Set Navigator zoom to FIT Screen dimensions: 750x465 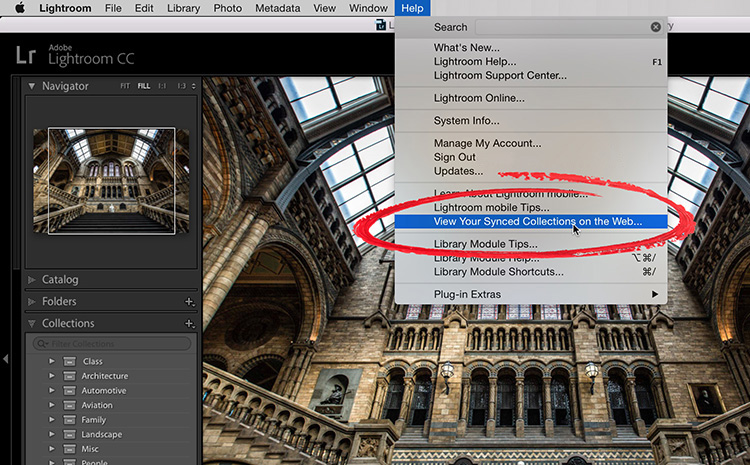point(125,86)
